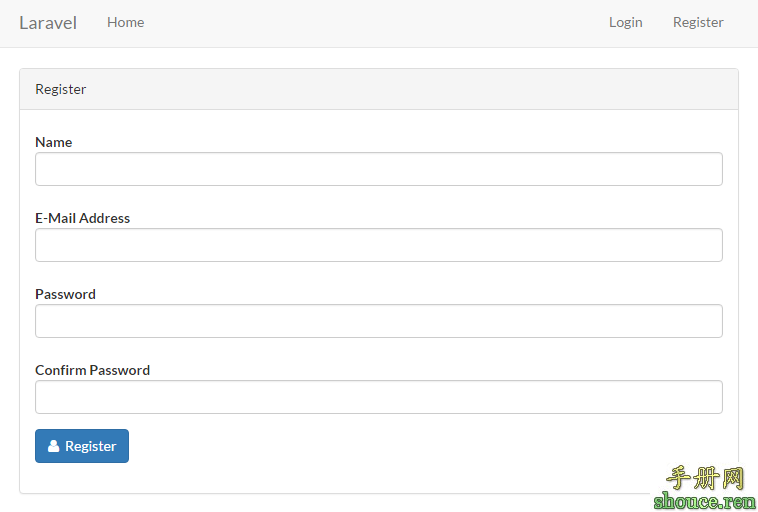
Task: Click the page background below the panel
Action: click(x=300, y=504)
